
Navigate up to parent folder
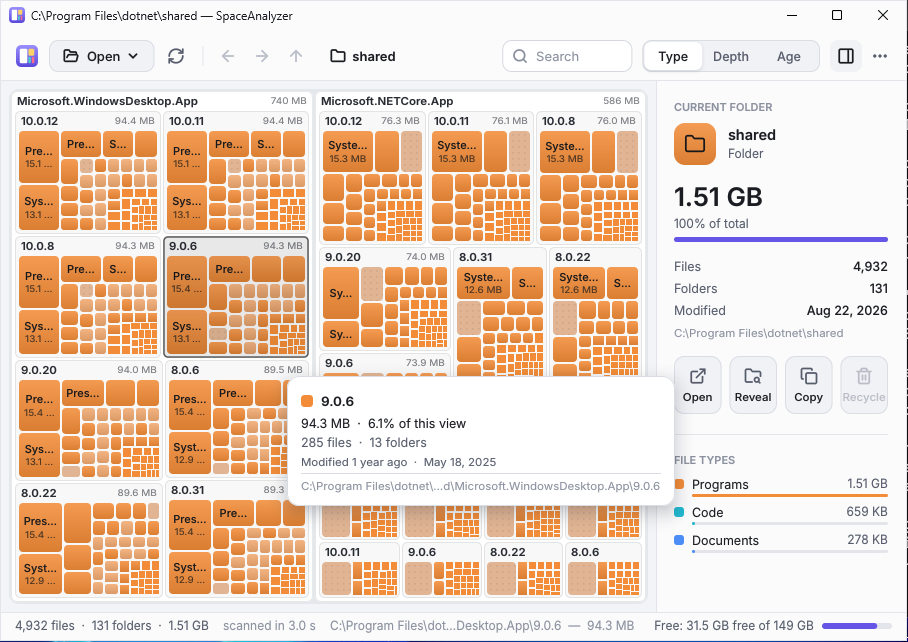click(296, 56)
